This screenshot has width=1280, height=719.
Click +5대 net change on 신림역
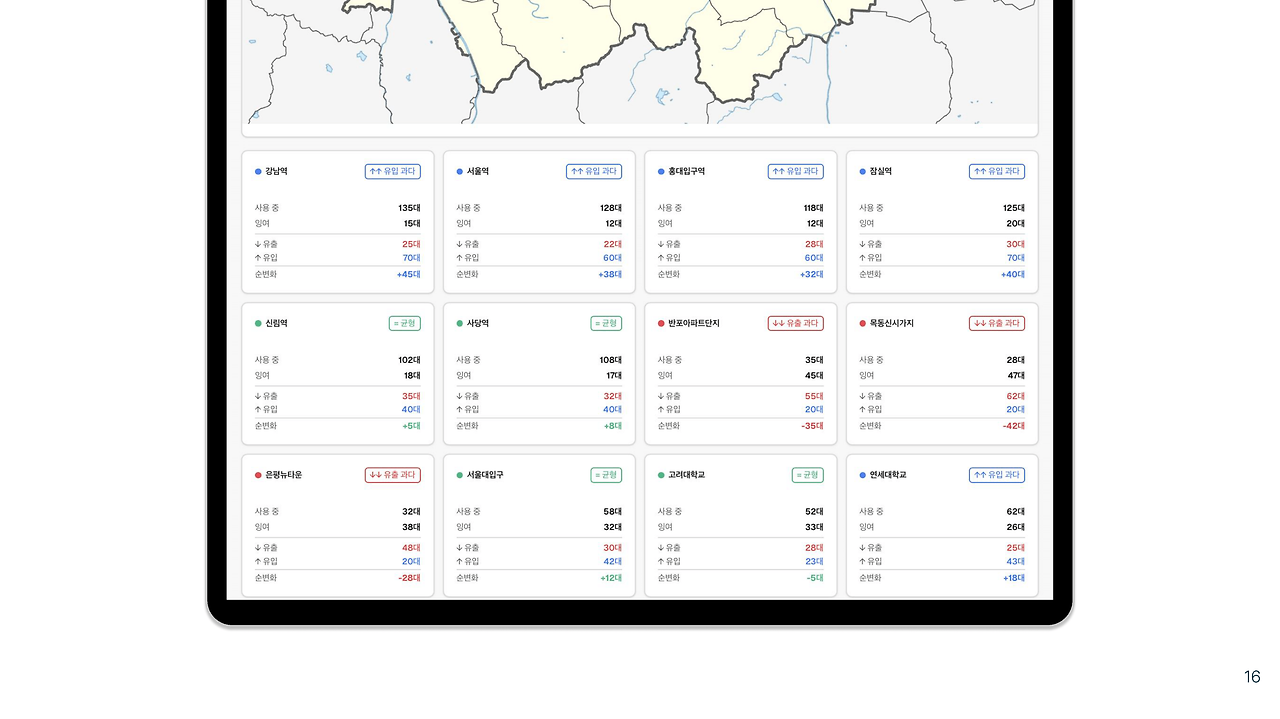411,426
